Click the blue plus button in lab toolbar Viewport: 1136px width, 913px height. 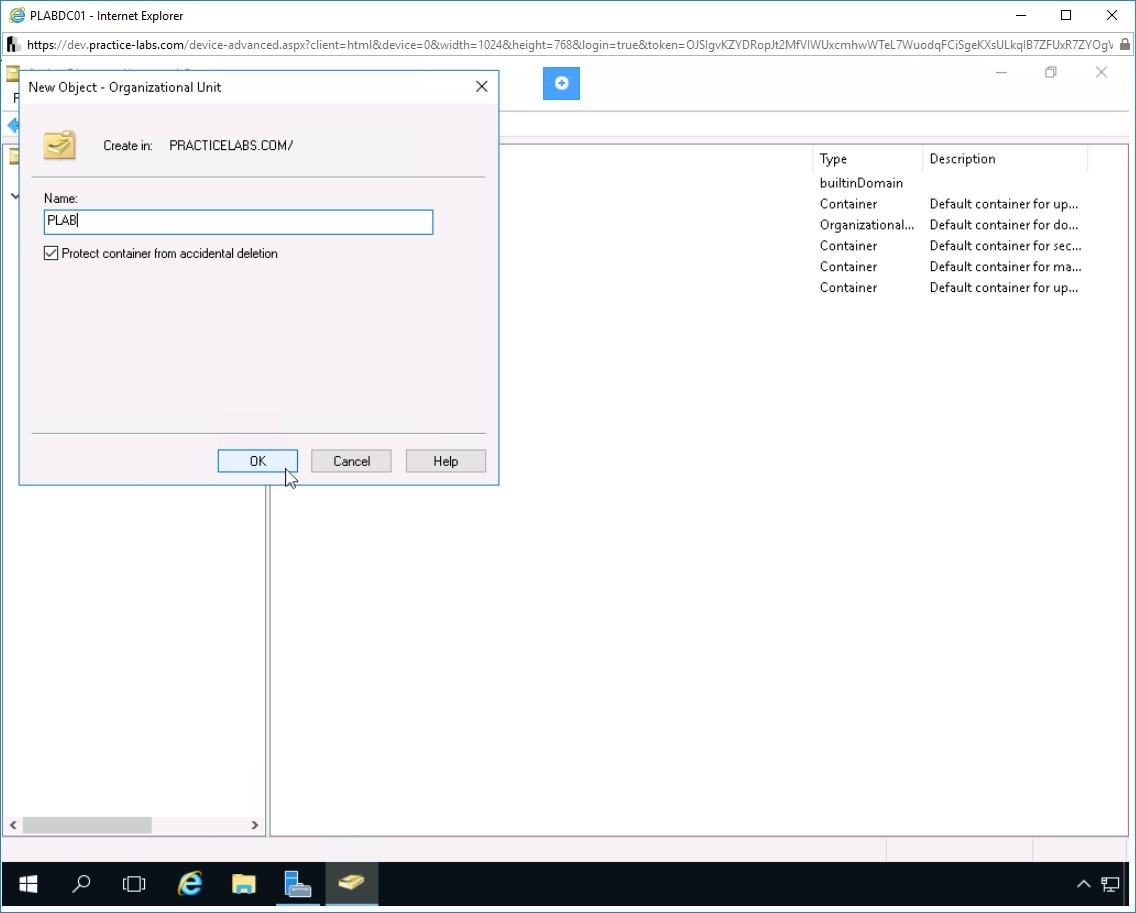(x=561, y=83)
